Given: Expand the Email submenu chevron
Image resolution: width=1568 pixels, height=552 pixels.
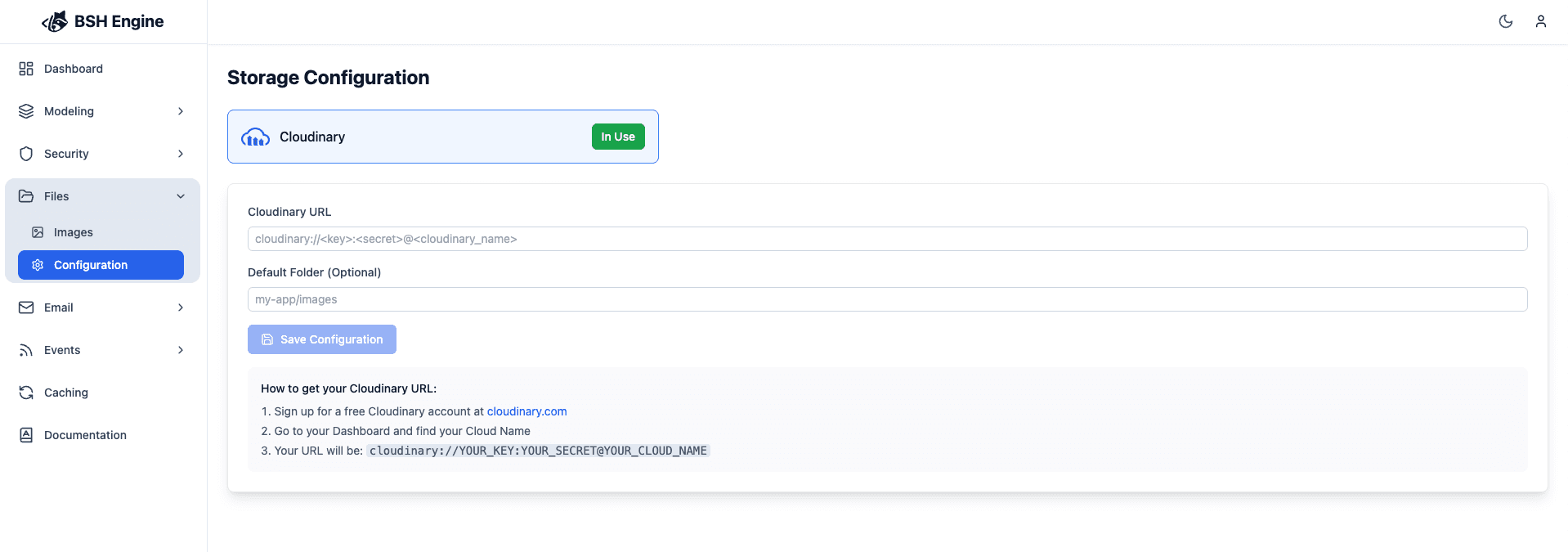Looking at the screenshot, I should coord(181,307).
